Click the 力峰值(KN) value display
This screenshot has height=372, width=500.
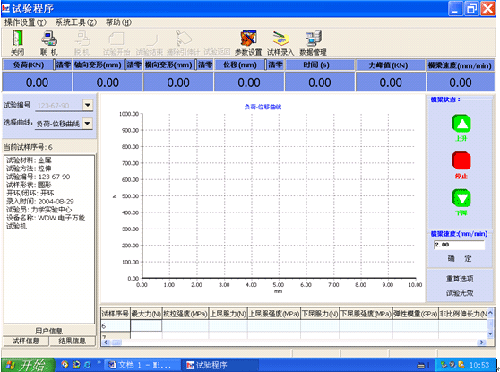point(391,82)
